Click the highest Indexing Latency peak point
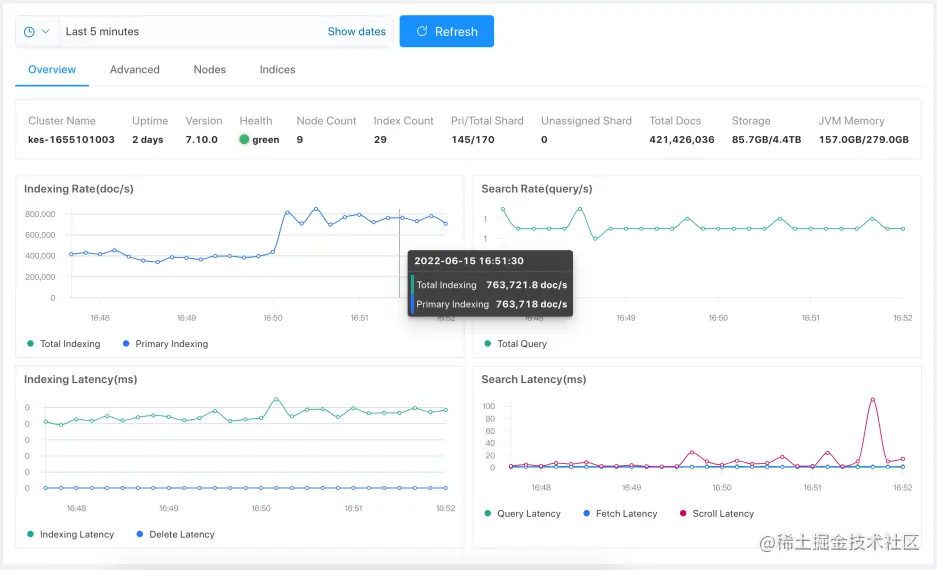The height and width of the screenshot is (570, 937). (x=276, y=399)
